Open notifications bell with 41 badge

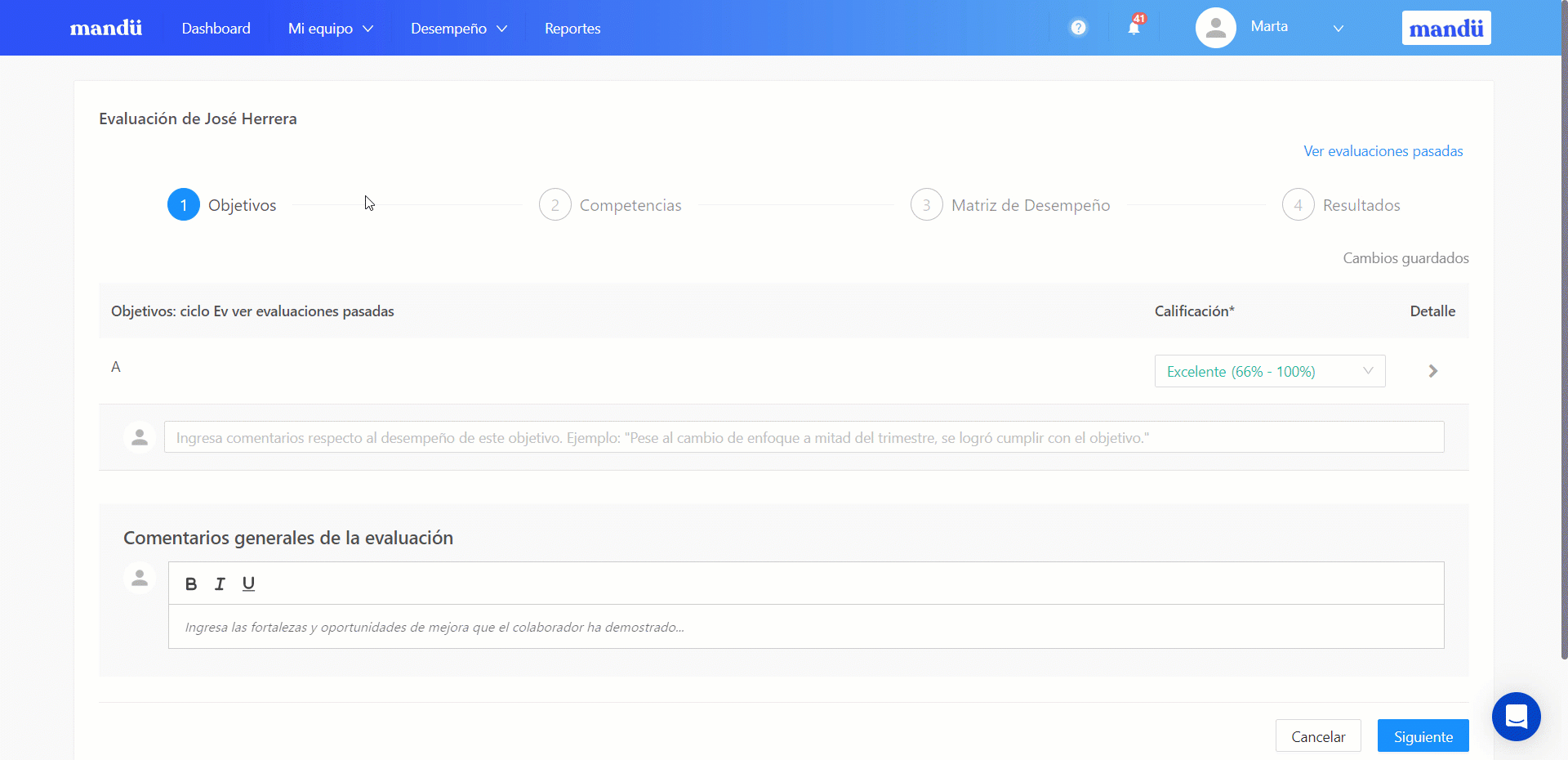click(x=1134, y=27)
